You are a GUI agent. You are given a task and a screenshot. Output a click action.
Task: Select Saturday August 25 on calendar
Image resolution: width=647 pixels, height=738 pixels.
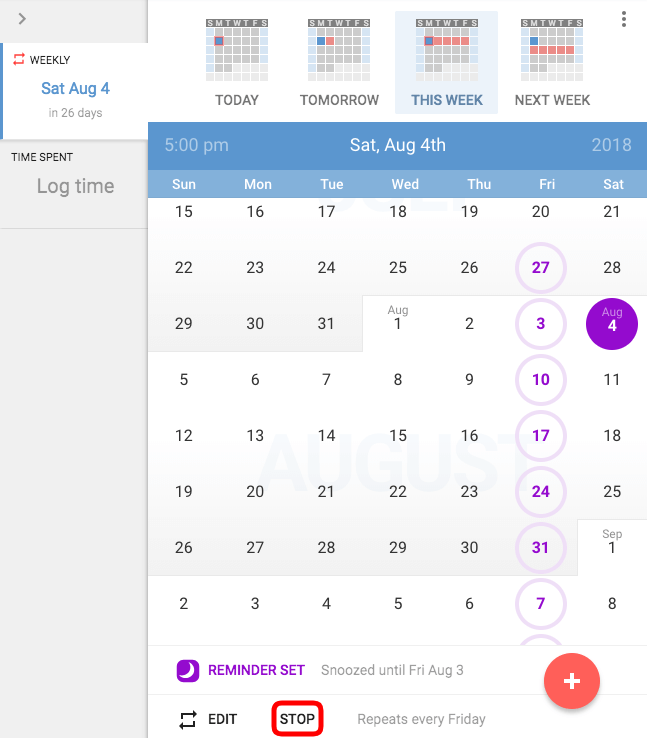click(x=612, y=492)
